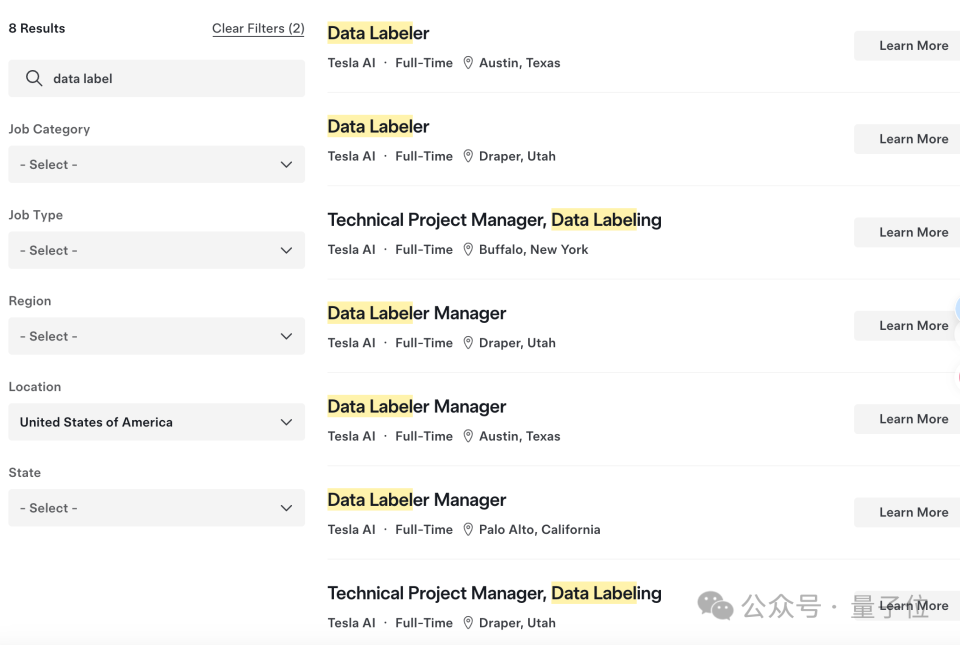Click the WeChat logo in watermark
Viewport: 960px width, 645px height.
click(715, 606)
